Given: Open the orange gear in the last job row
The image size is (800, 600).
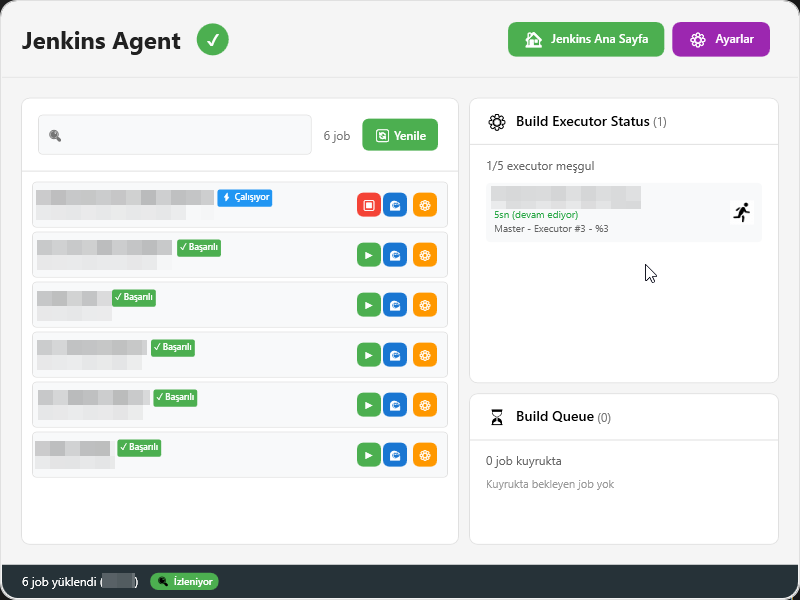Looking at the screenshot, I should pyautogui.click(x=425, y=455).
